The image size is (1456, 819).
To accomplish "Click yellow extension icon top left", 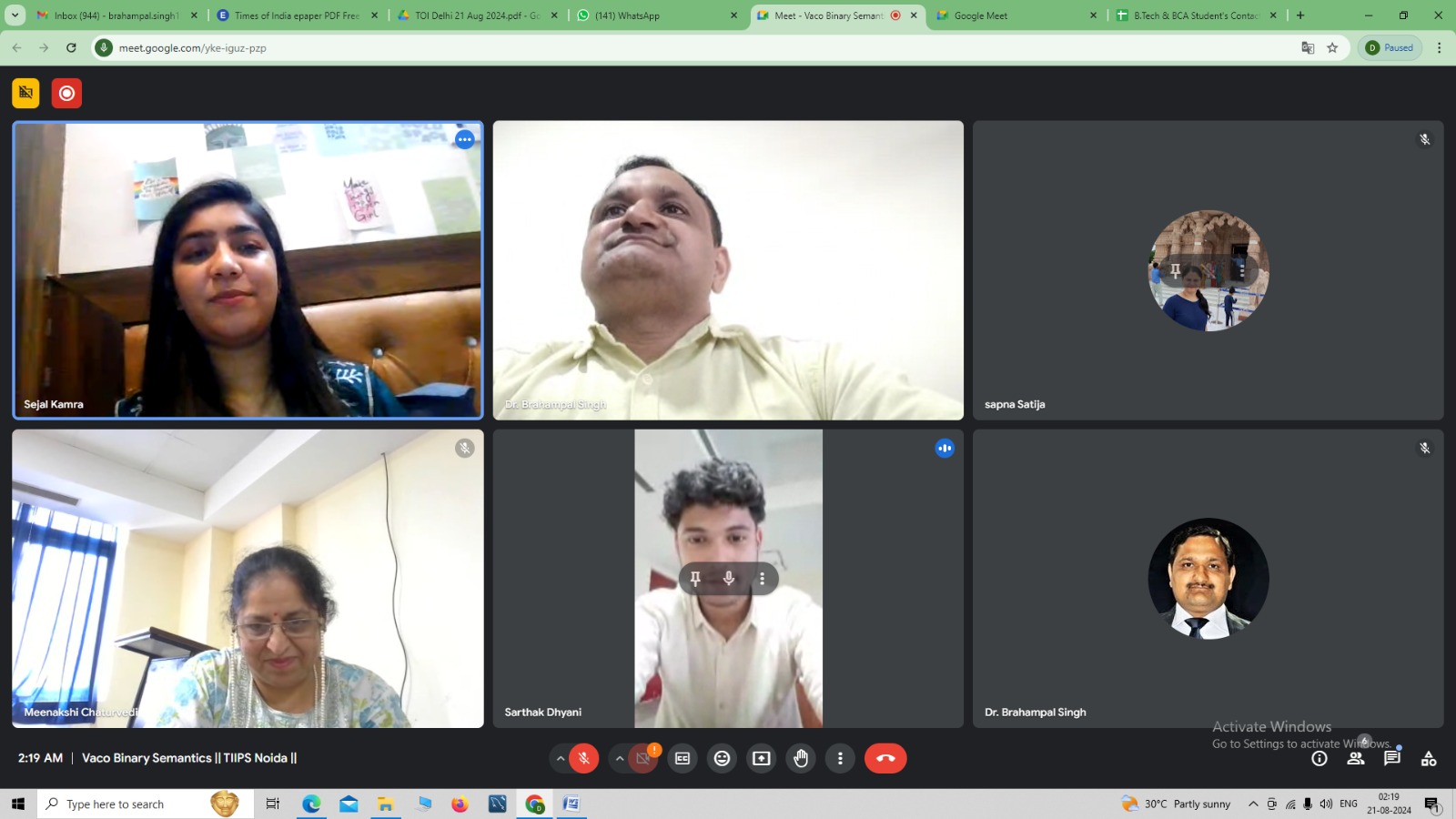I will click(x=25, y=93).
